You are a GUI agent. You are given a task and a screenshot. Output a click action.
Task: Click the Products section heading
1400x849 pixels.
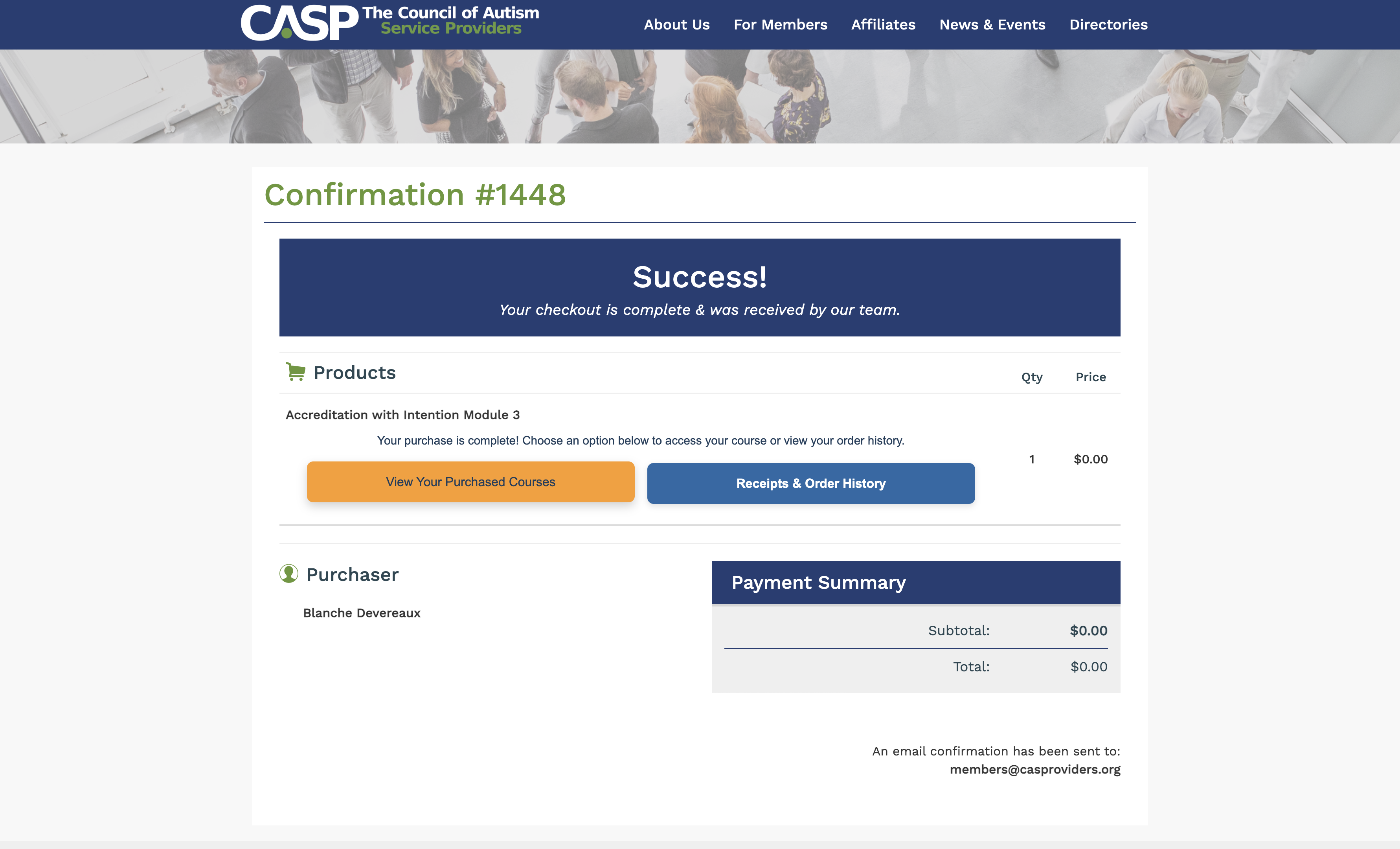[x=355, y=372]
